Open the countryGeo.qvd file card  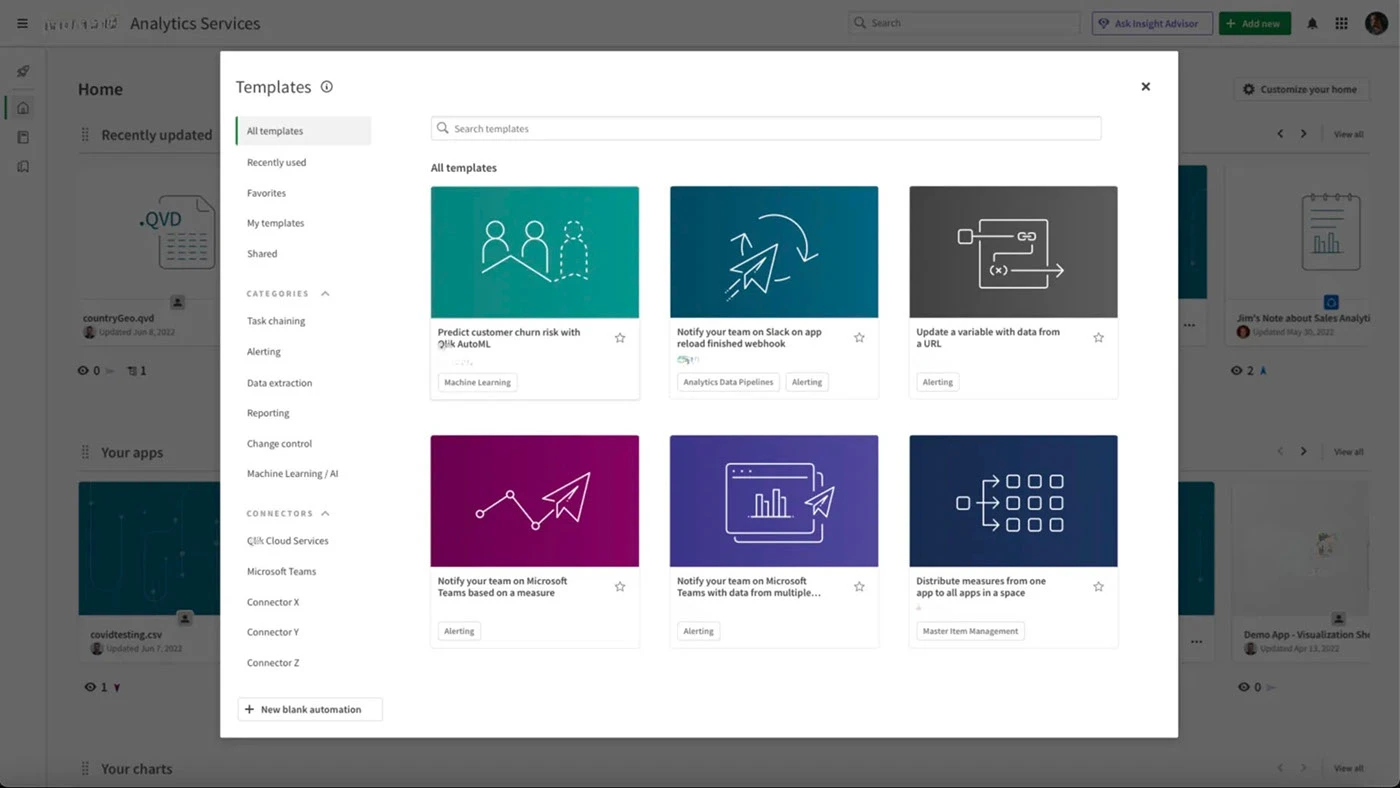(149, 255)
